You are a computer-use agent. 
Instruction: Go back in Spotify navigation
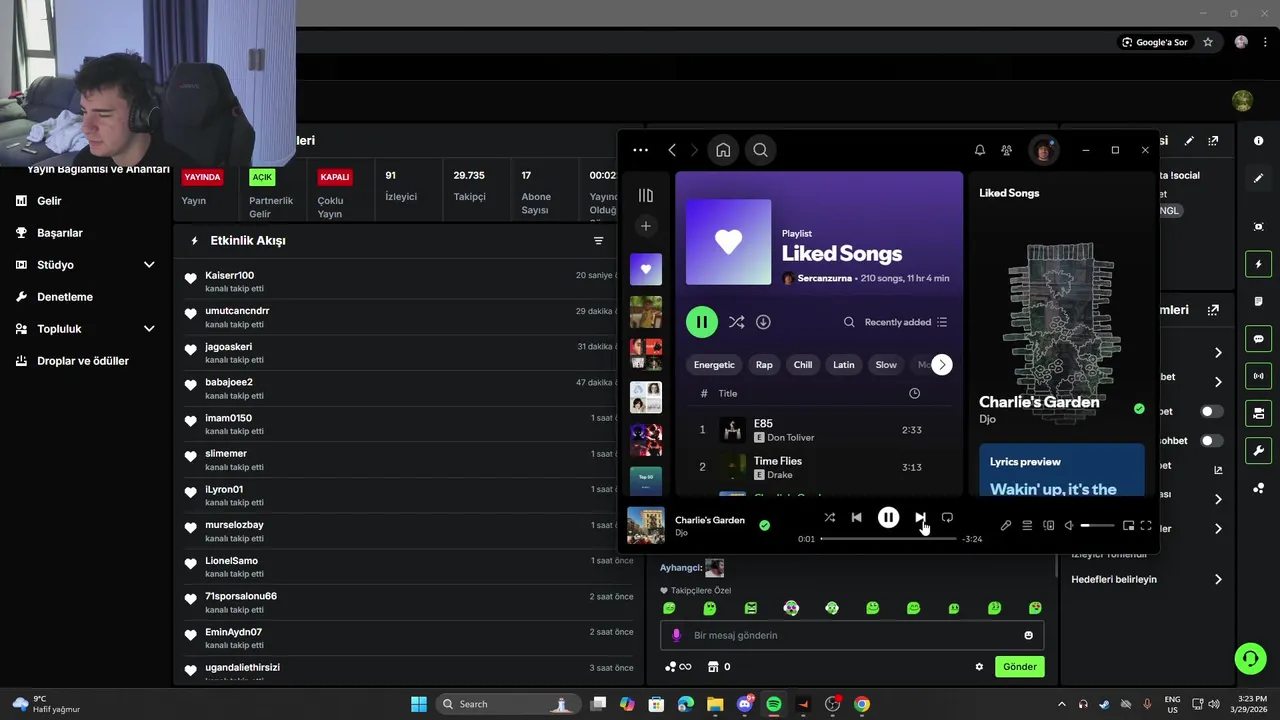coord(672,150)
